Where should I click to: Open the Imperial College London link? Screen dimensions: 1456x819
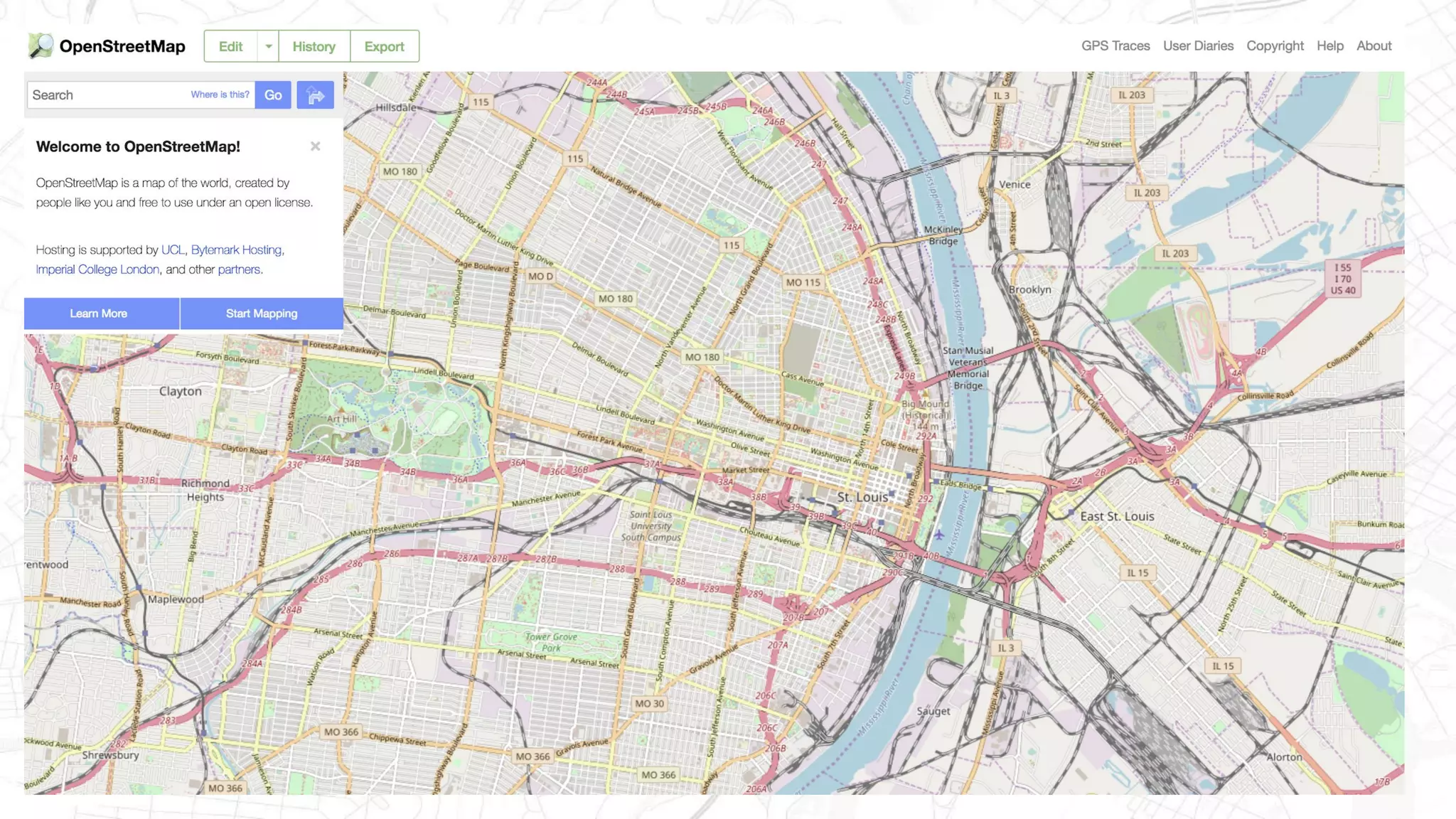97,269
